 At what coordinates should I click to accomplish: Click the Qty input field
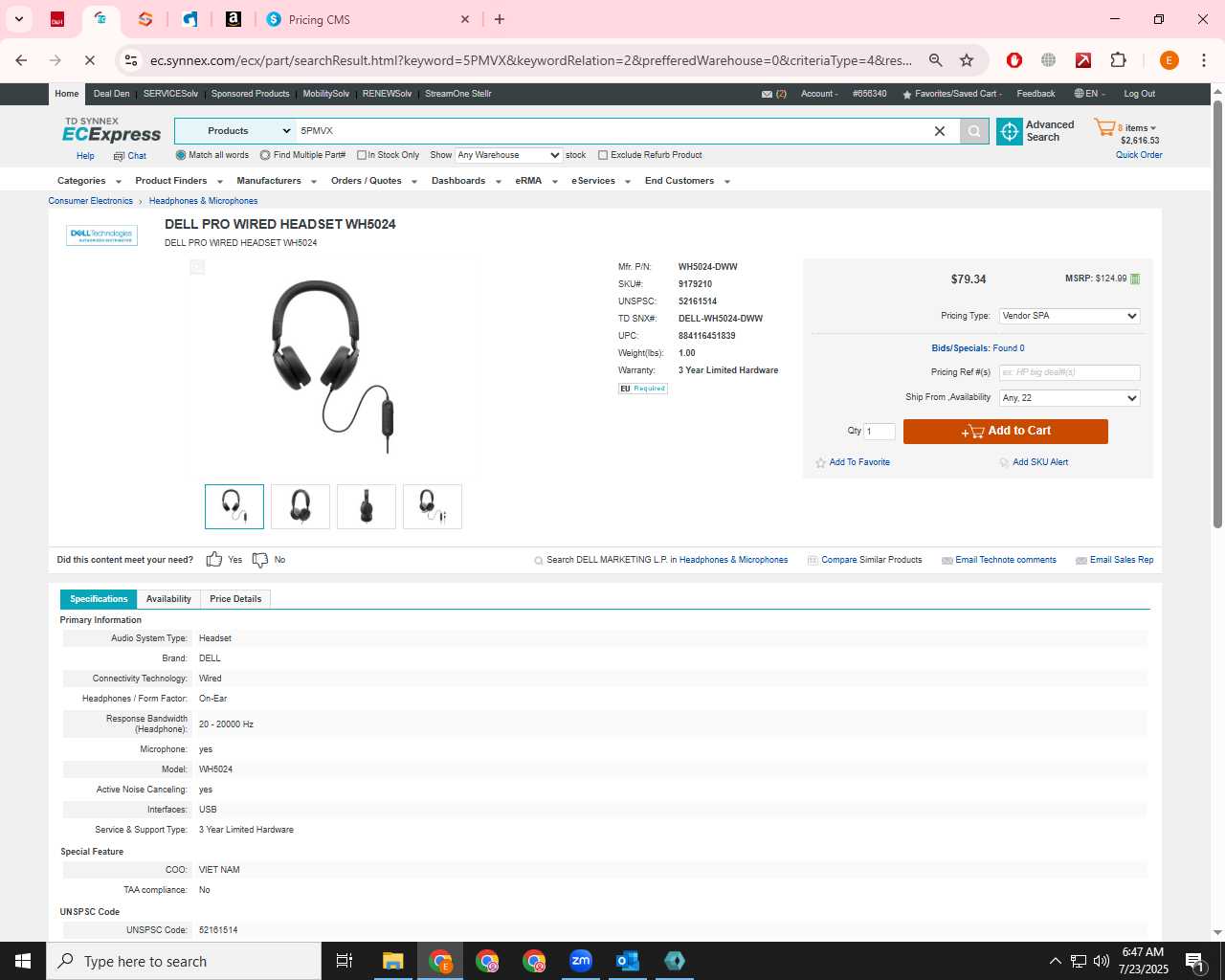pos(880,432)
